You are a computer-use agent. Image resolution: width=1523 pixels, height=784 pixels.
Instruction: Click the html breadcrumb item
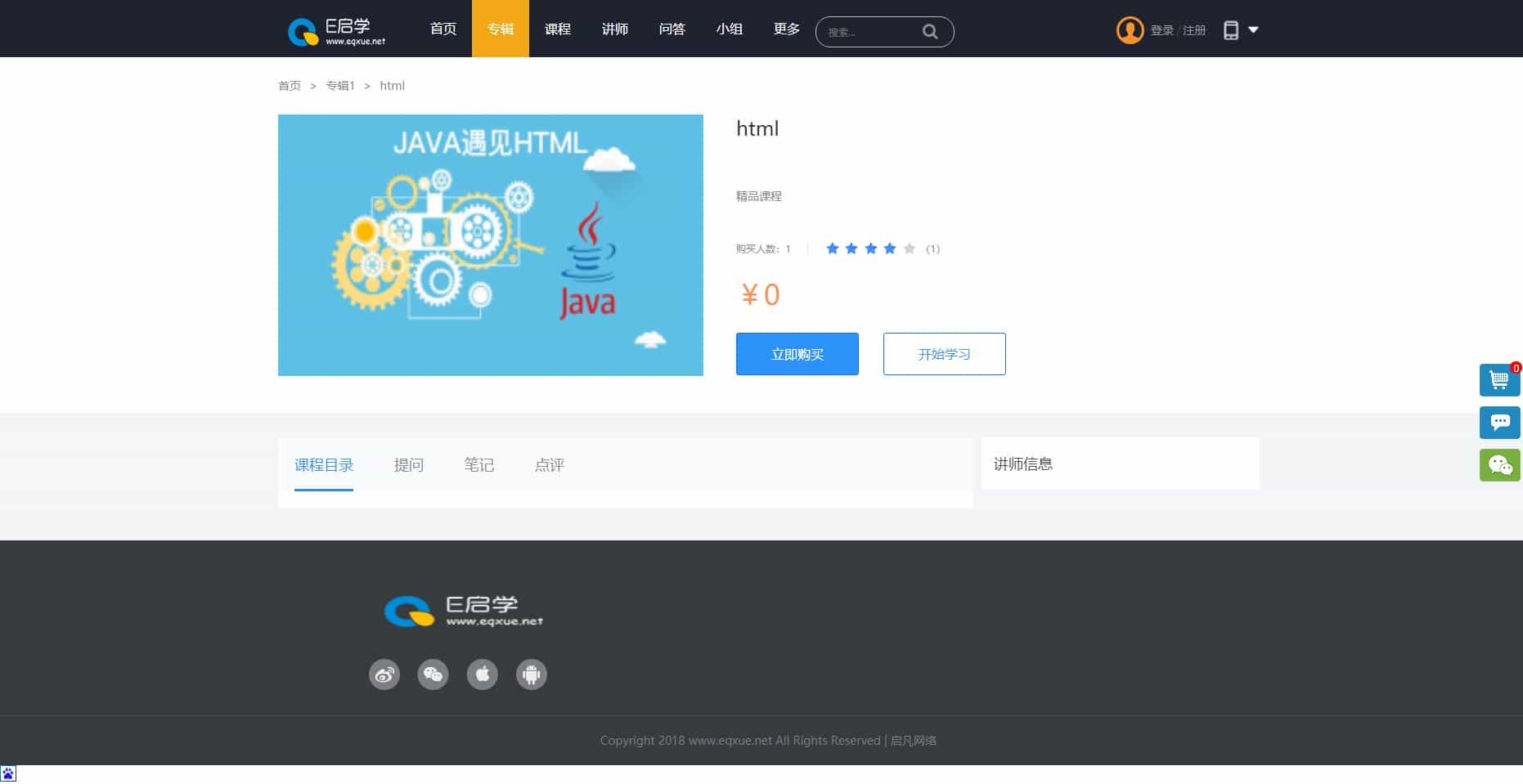pyautogui.click(x=393, y=86)
